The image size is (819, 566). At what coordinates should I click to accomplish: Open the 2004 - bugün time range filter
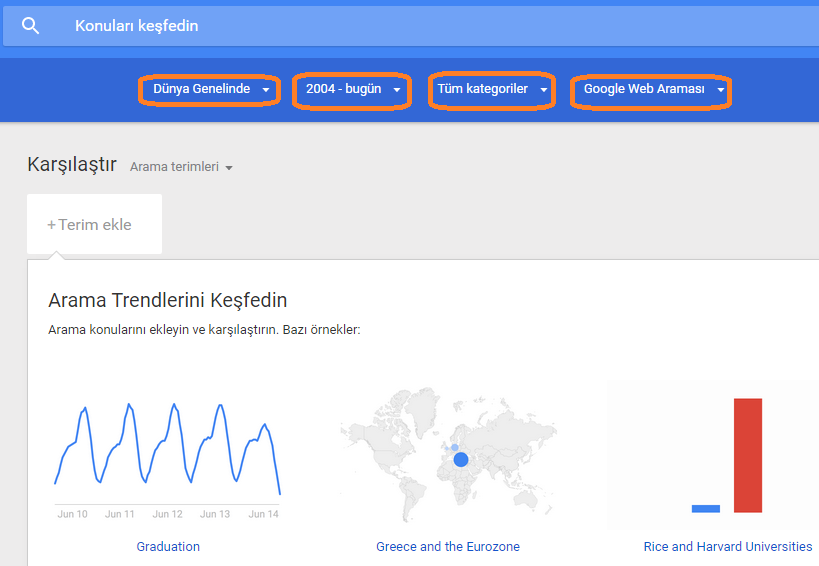coord(352,90)
